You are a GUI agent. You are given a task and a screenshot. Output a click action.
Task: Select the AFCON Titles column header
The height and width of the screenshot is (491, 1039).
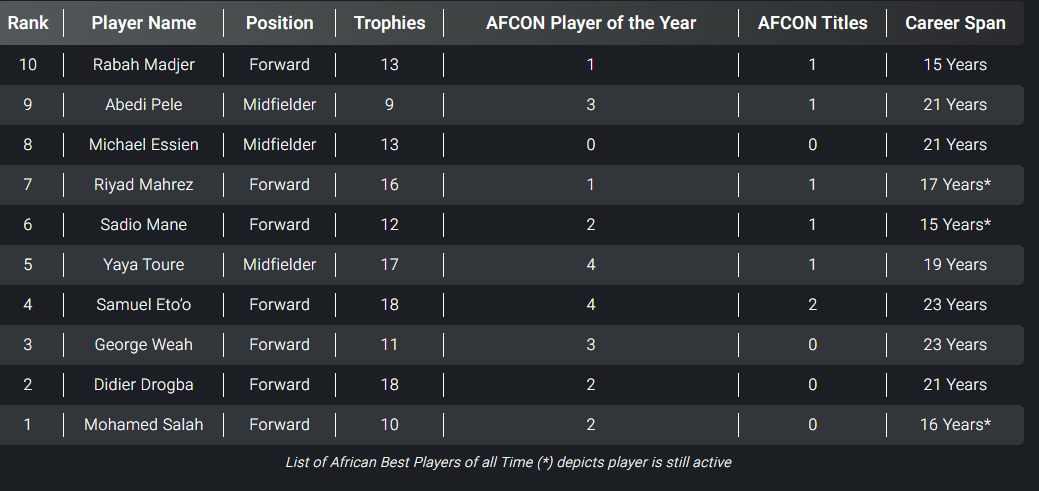point(812,23)
